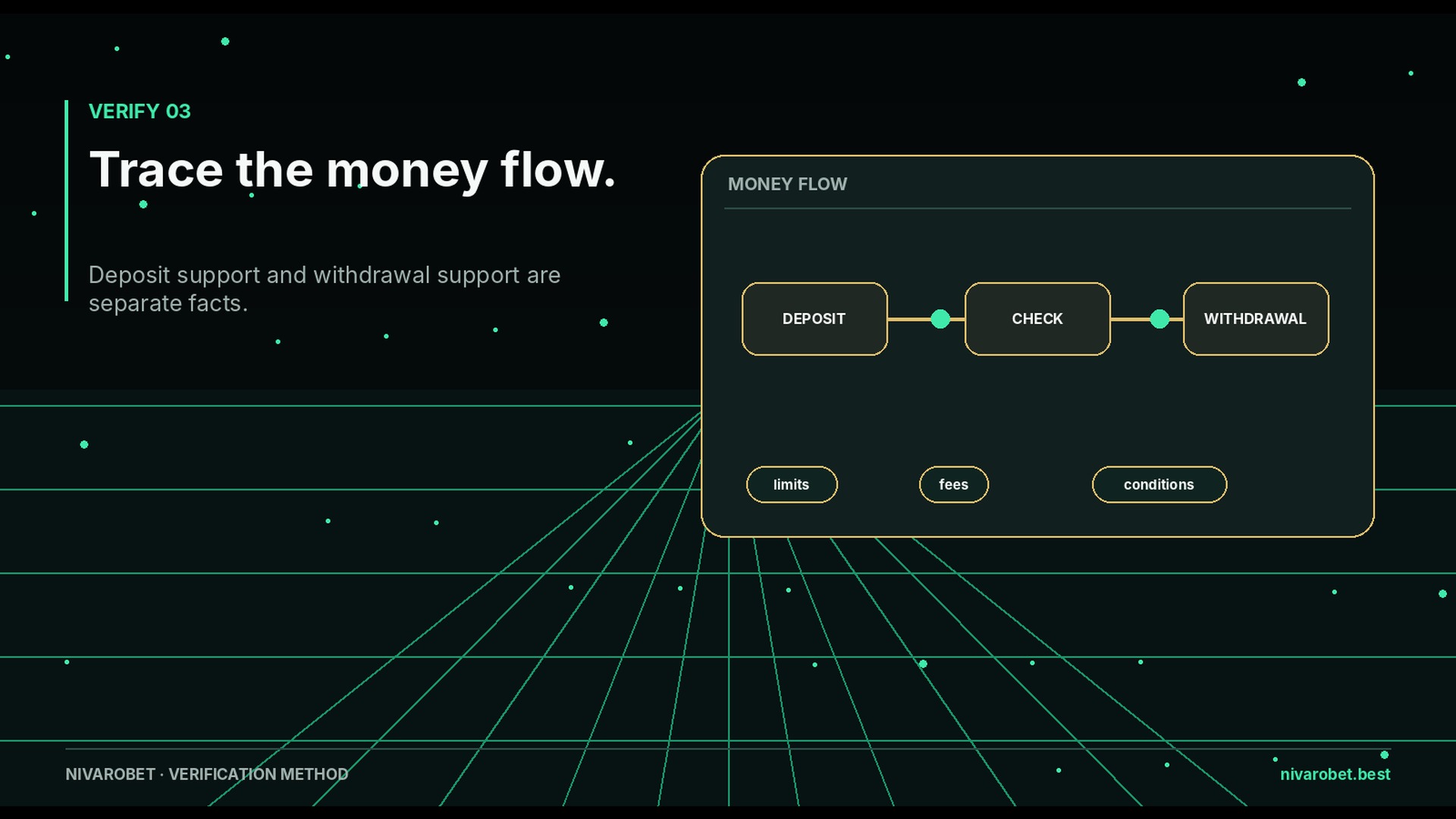Viewport: 1456px width, 819px height.
Task: Click connector dot between DEPOSIT and CHECK
Action: pos(940,319)
